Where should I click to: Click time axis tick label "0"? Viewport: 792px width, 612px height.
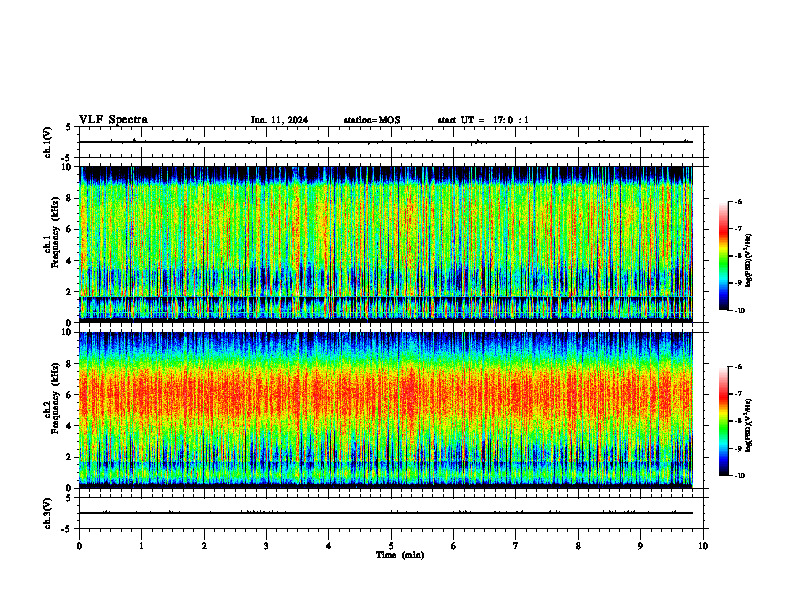[x=79, y=546]
